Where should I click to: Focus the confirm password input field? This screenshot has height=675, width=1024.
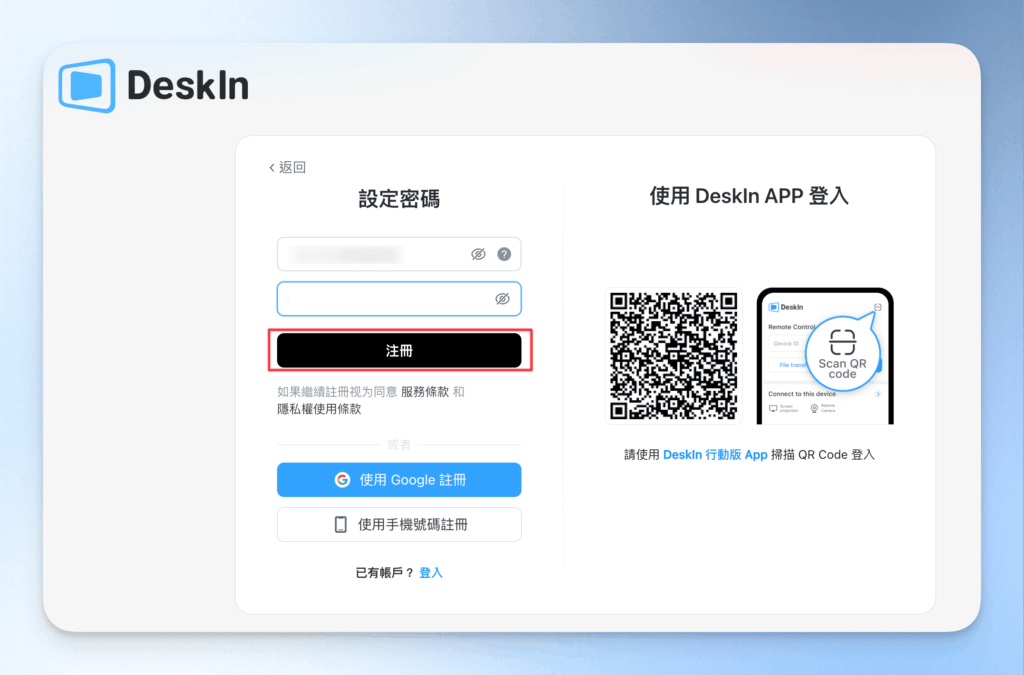[x=399, y=299]
